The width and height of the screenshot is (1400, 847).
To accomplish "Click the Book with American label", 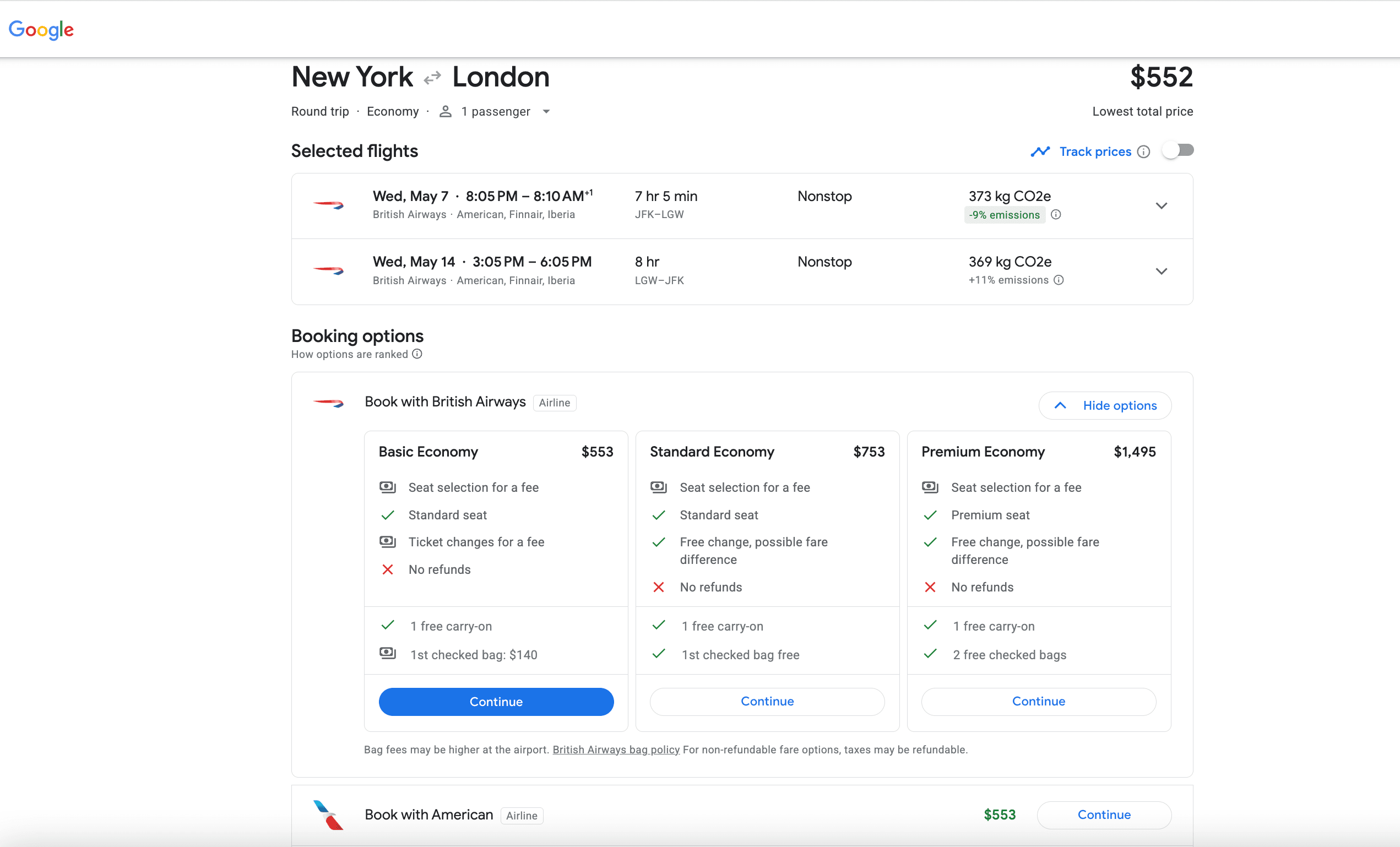I will [x=429, y=815].
